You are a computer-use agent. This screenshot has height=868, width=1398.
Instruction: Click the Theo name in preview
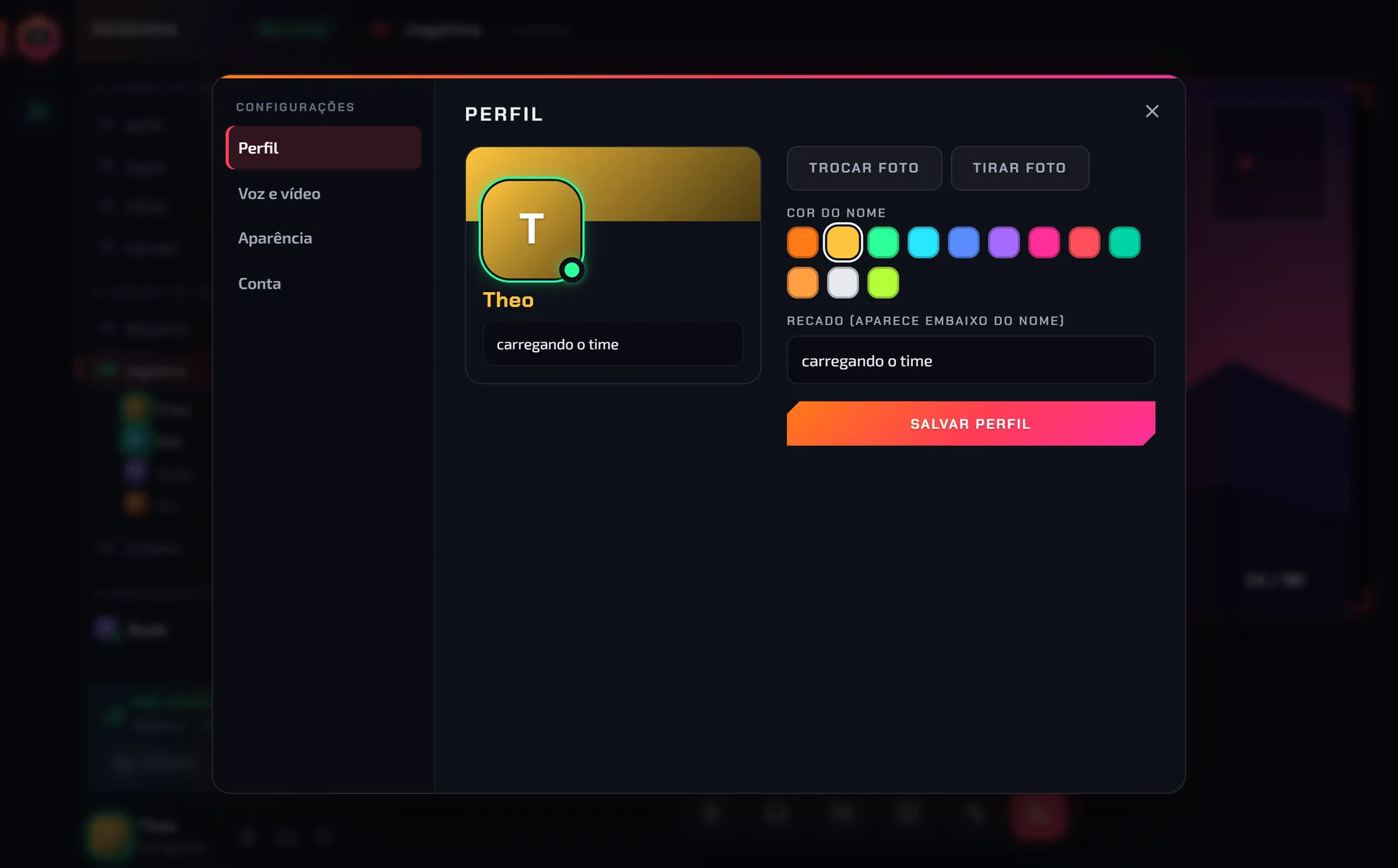(508, 300)
